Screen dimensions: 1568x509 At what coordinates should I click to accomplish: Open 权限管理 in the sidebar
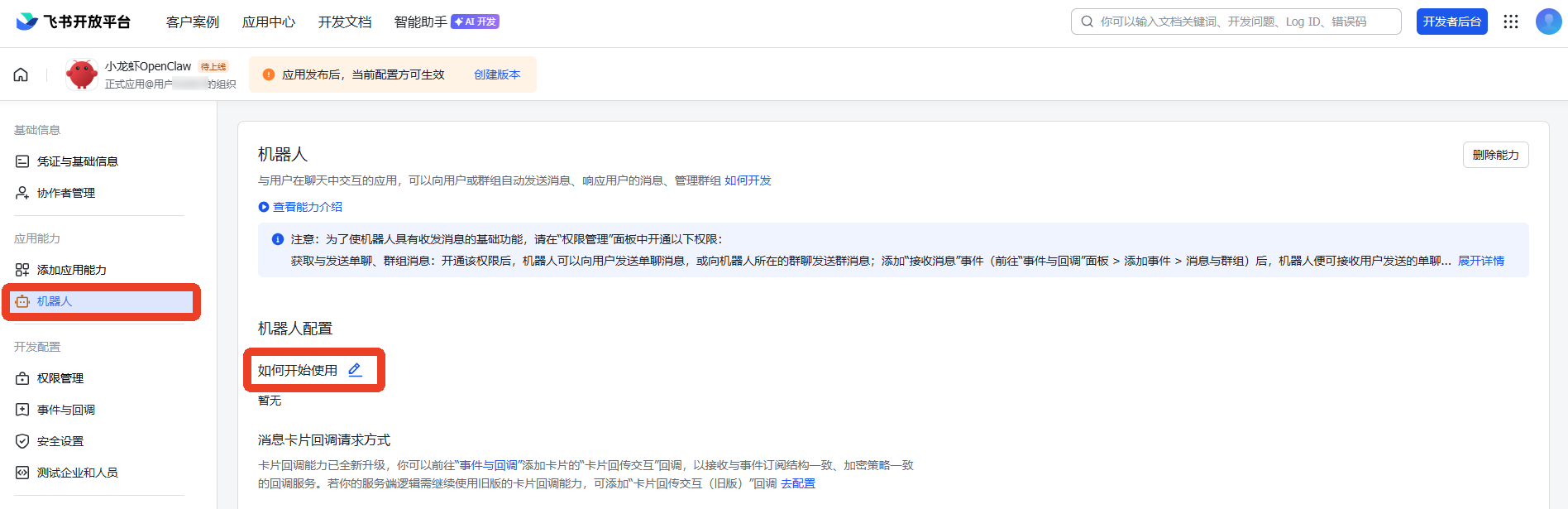click(x=60, y=378)
